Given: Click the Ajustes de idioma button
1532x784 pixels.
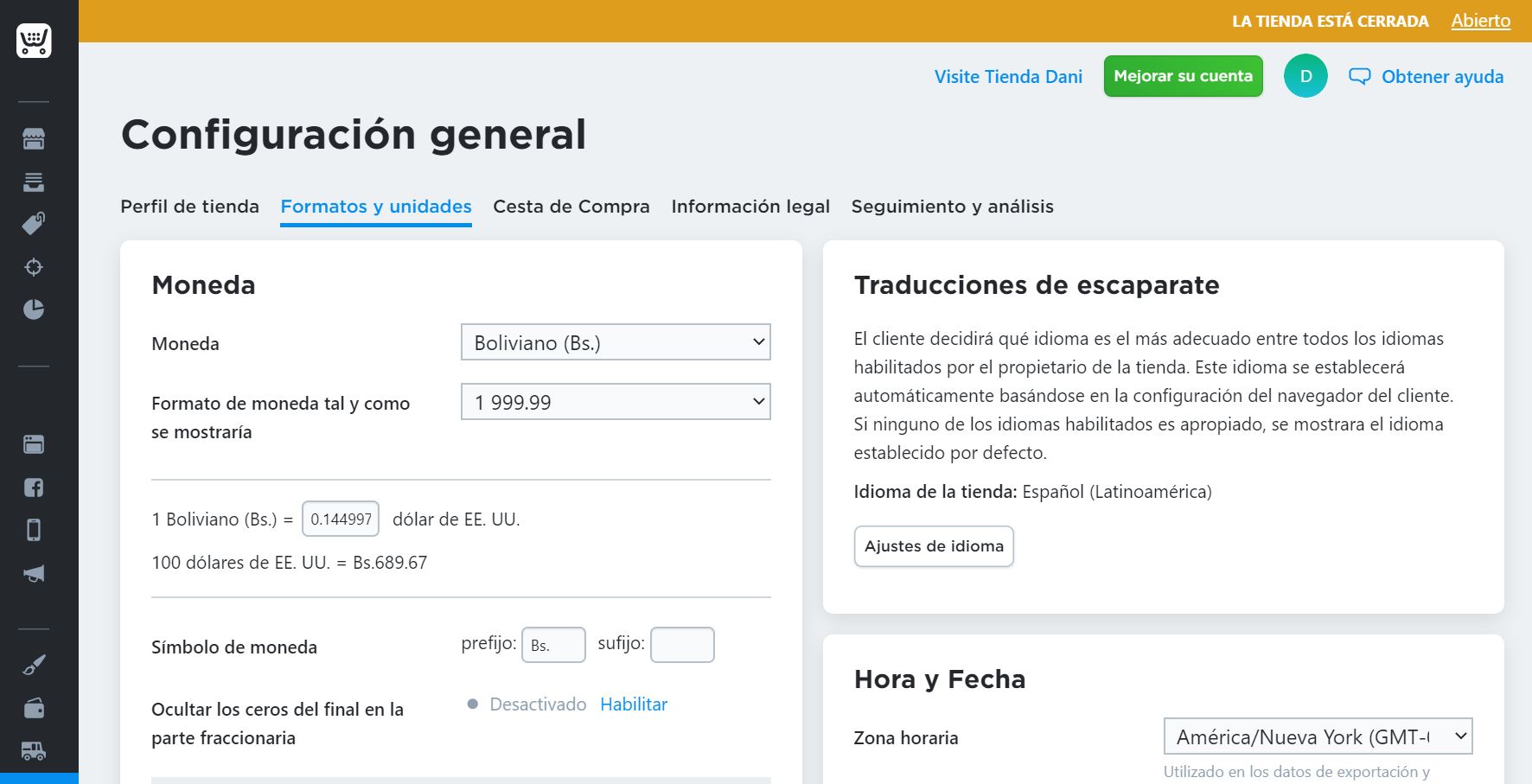Looking at the screenshot, I should [x=934, y=546].
